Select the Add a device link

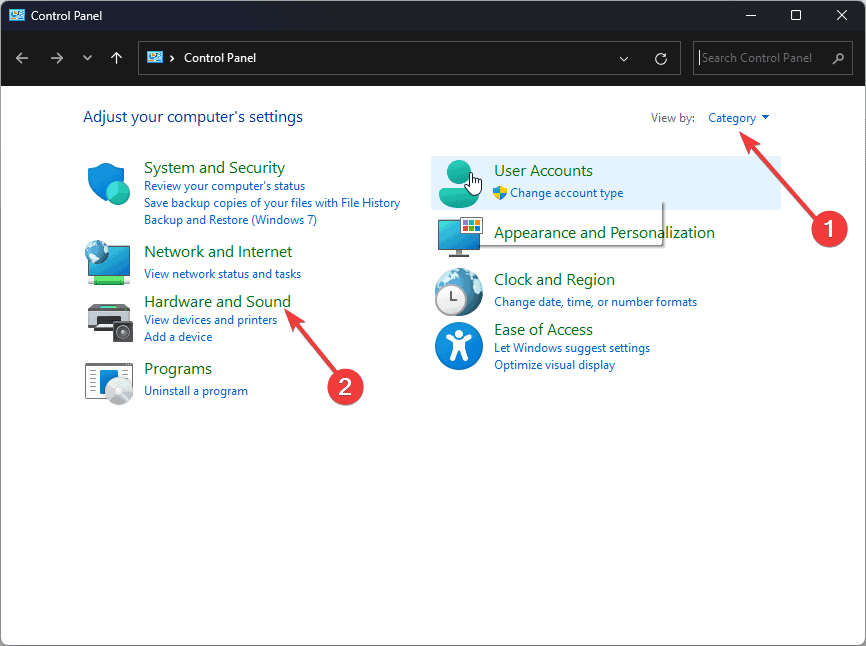(178, 337)
